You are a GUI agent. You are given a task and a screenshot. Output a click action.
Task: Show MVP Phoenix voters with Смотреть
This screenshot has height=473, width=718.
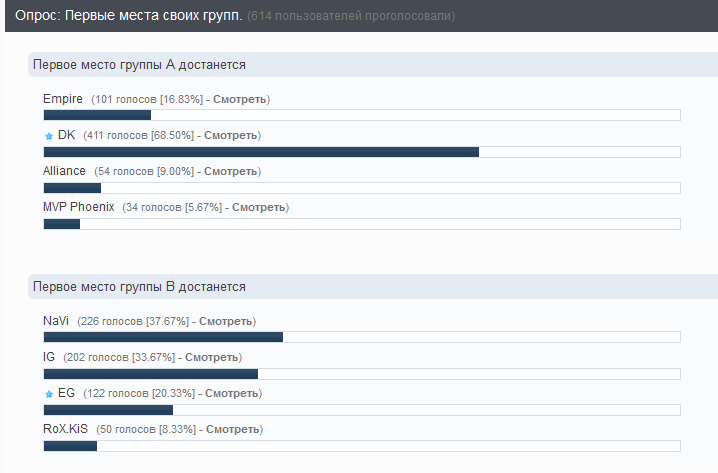259,207
